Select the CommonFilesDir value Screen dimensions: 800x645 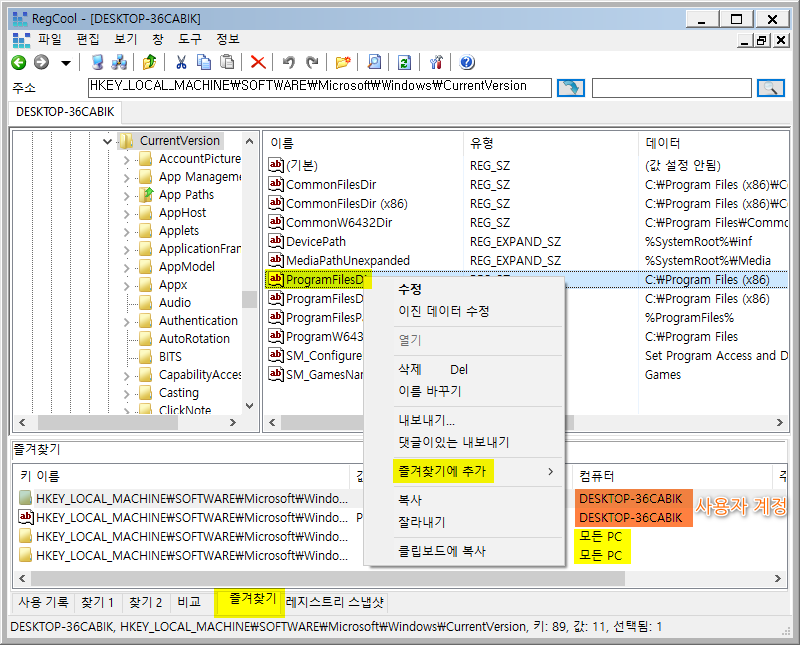click(x=331, y=185)
